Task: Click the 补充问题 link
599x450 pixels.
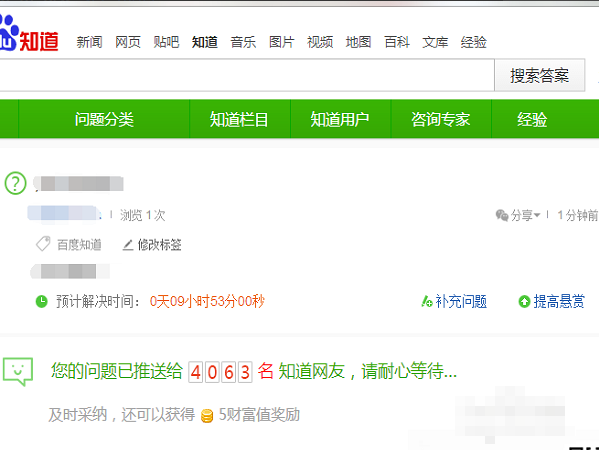Action: click(x=461, y=301)
